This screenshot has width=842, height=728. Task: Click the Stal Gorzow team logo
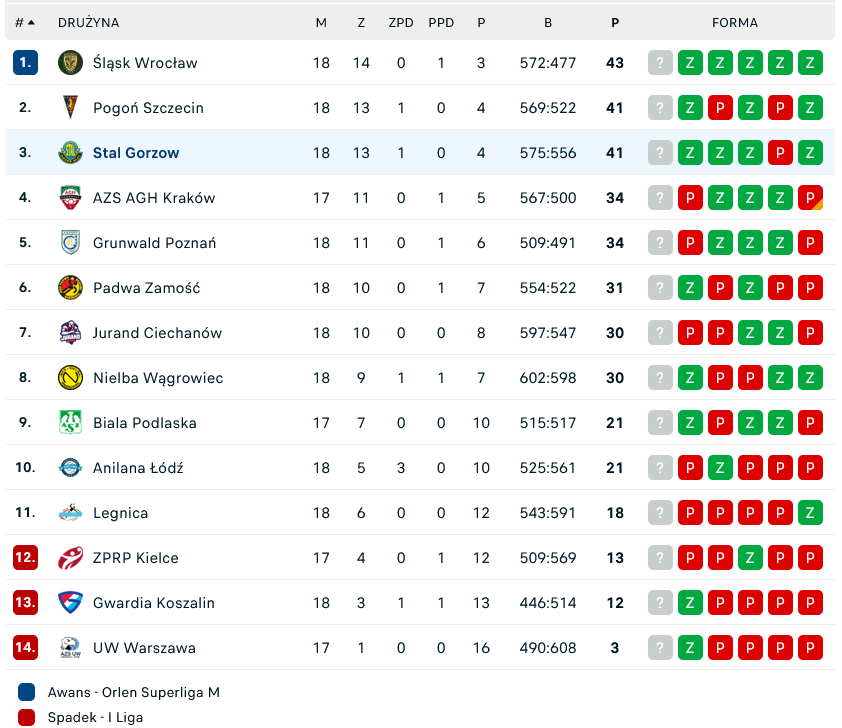(x=70, y=152)
